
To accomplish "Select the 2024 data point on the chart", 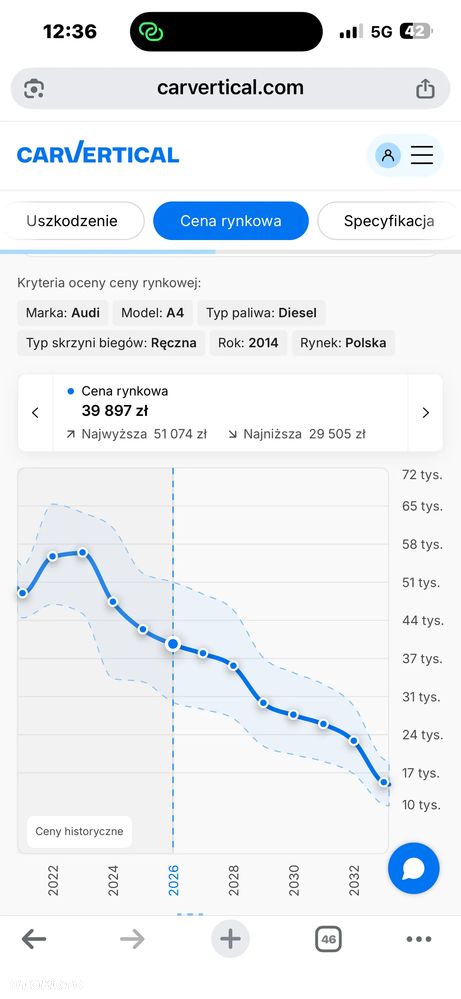I will click(113, 601).
